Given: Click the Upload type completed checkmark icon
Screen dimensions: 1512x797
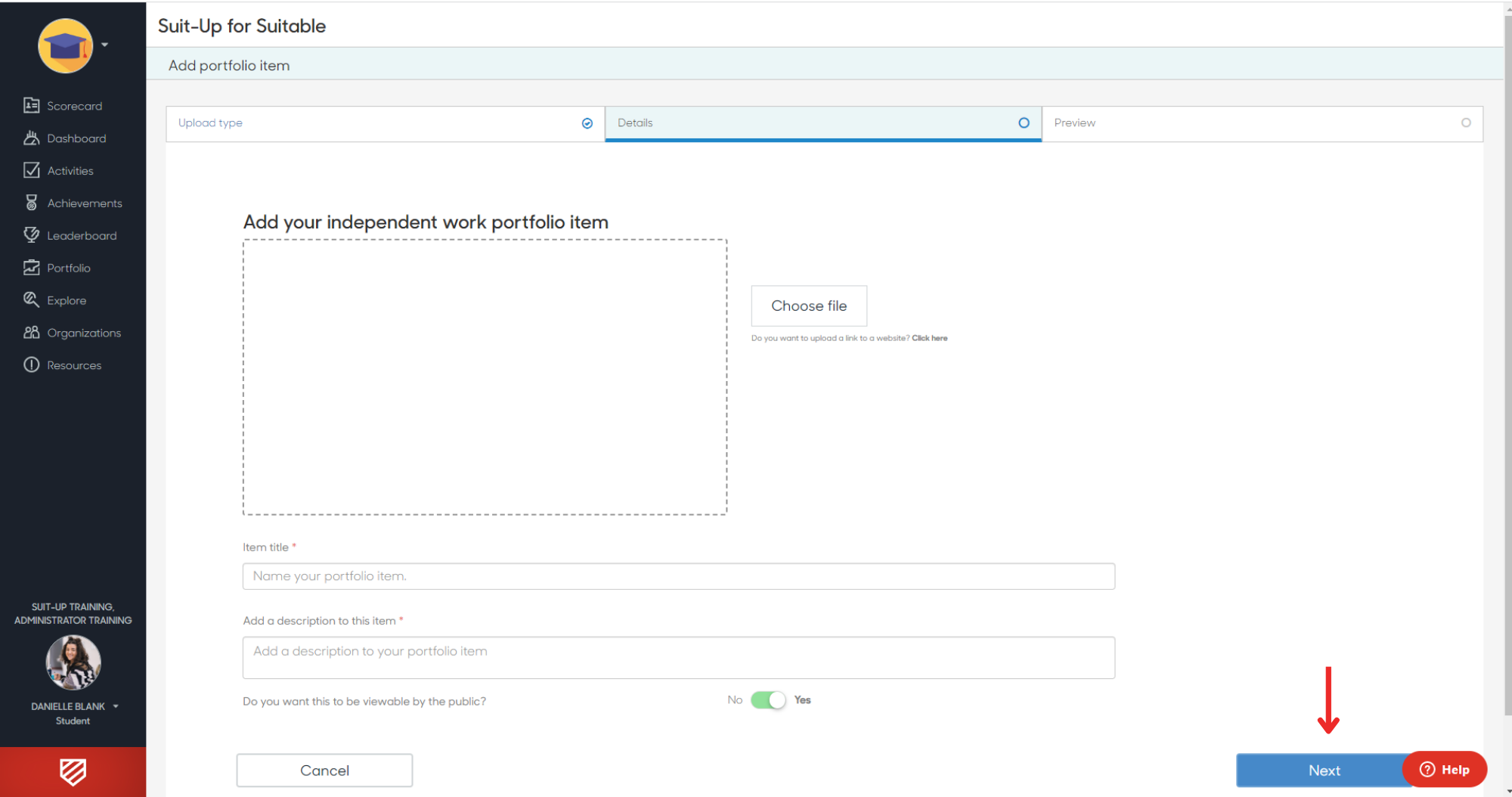Looking at the screenshot, I should 587,123.
